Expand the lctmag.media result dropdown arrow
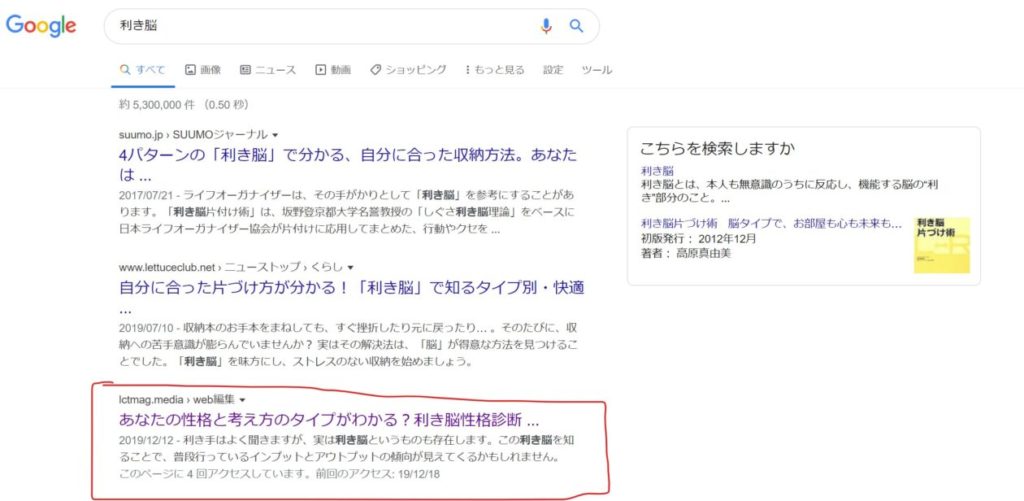The height and width of the screenshot is (501, 1024). [x=242, y=400]
